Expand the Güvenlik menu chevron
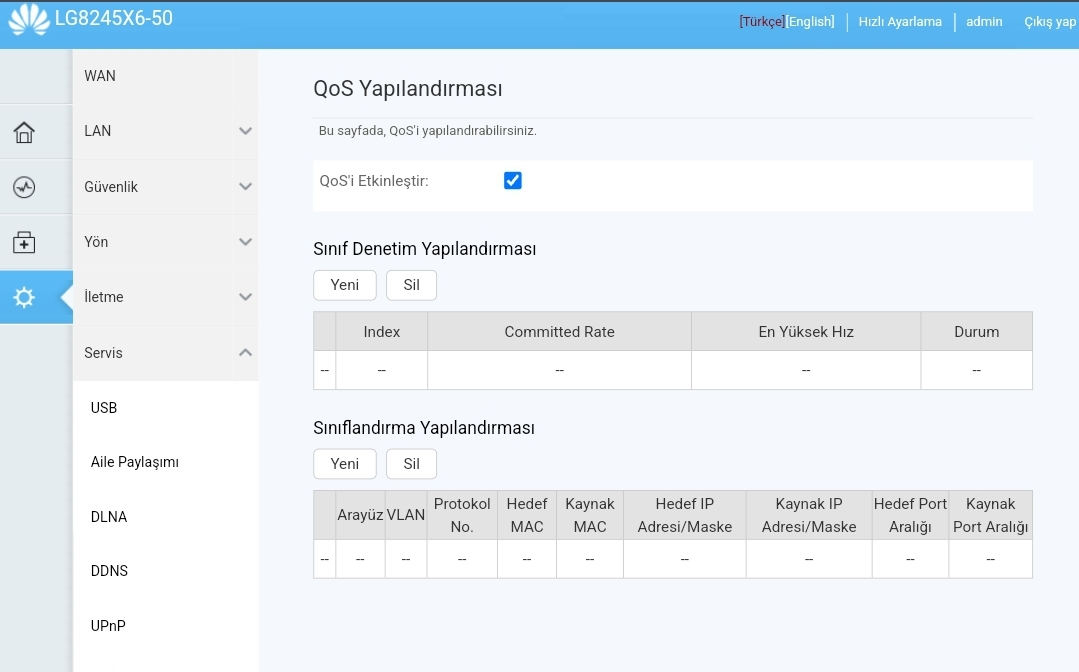Image resolution: width=1079 pixels, height=672 pixels. (245, 186)
